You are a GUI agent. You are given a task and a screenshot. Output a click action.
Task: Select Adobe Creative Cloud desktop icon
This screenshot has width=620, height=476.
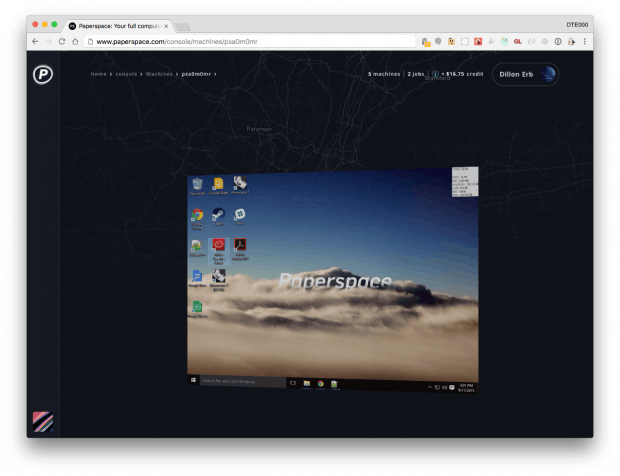pyautogui.click(x=218, y=251)
